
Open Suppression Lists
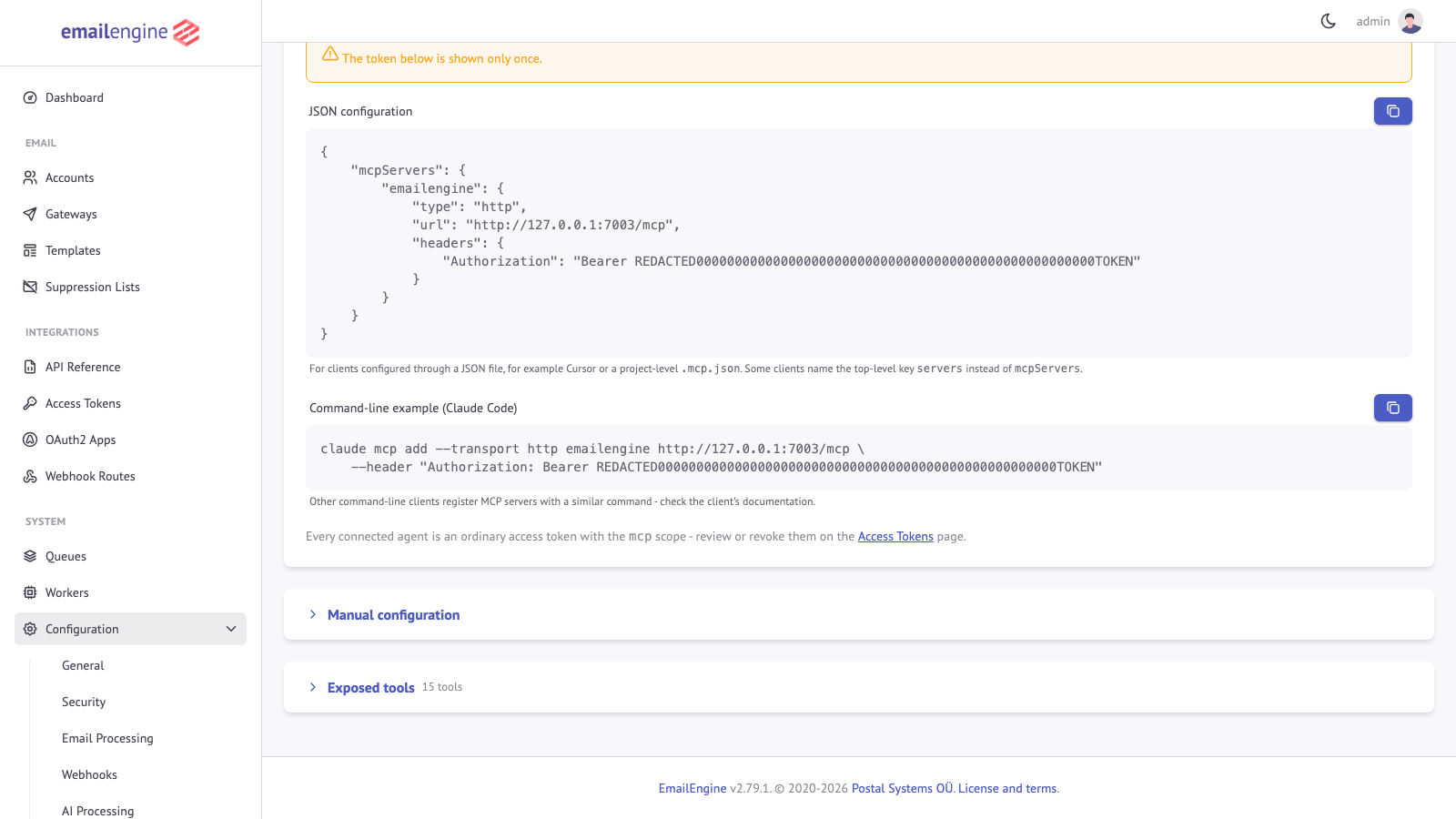130,287
